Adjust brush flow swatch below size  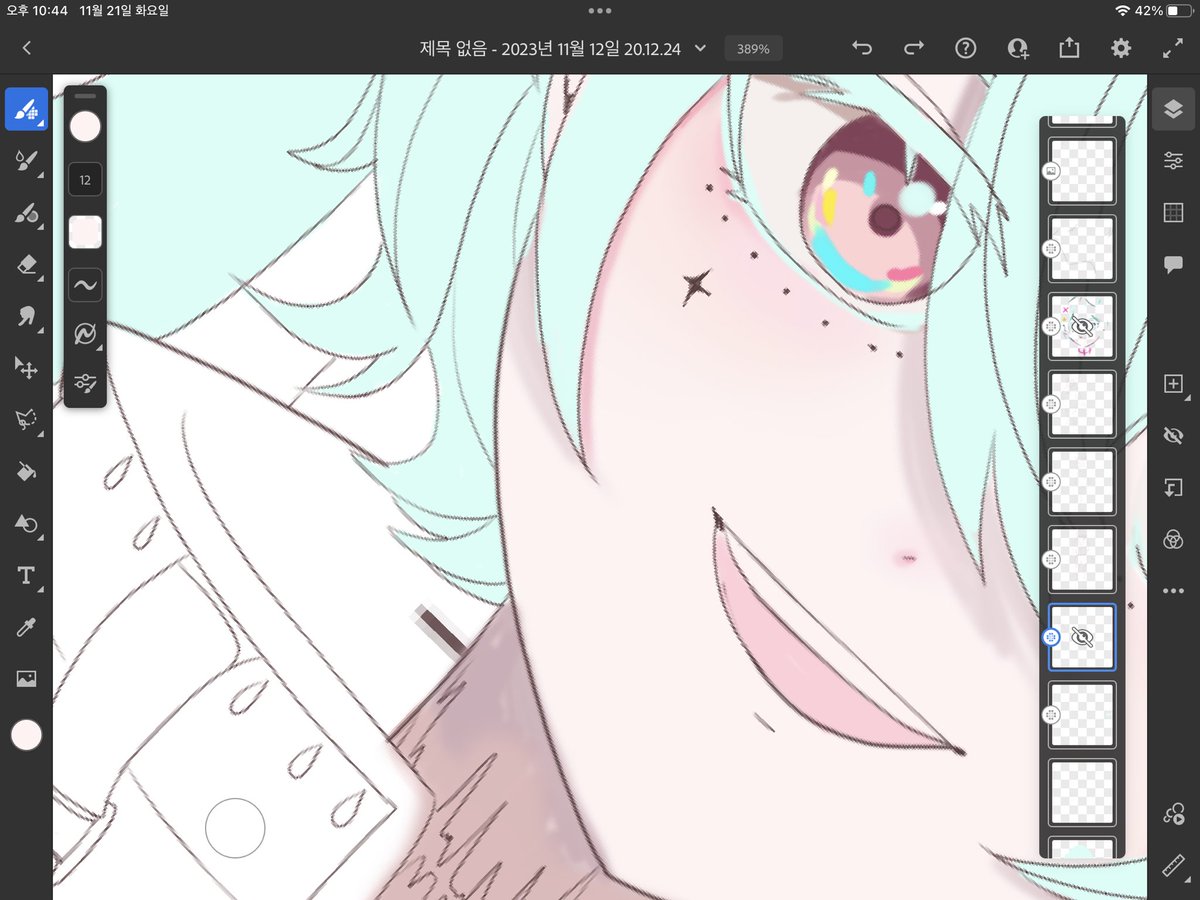(85, 232)
